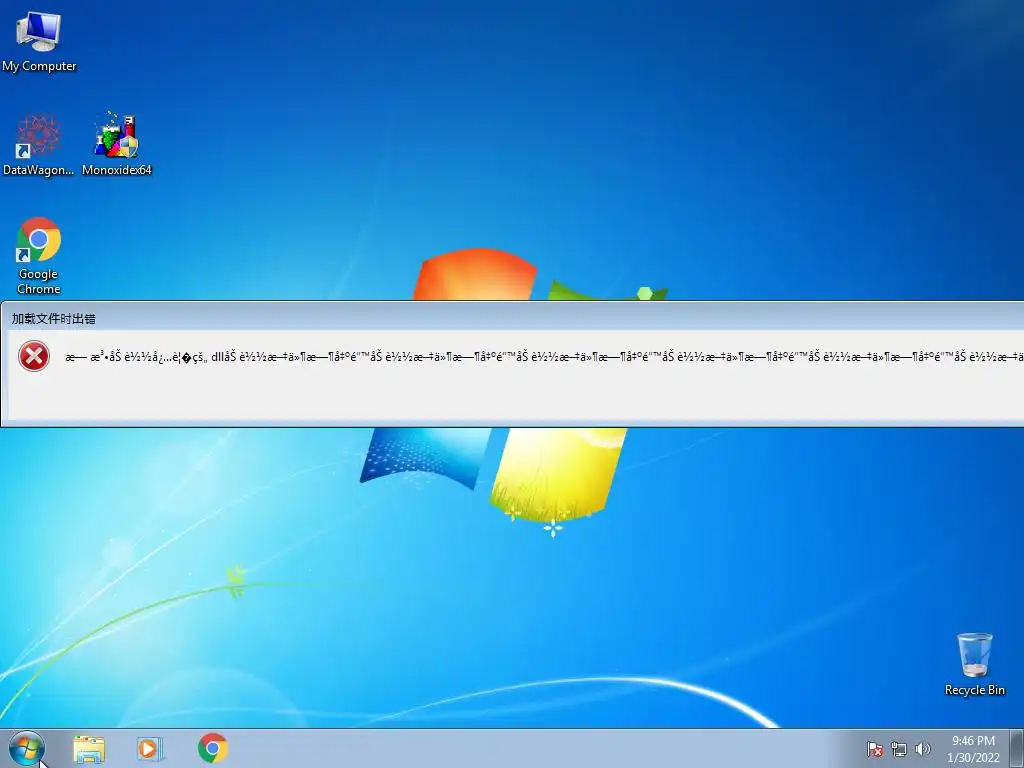Open the Windows Start menu orb
Image resolution: width=1024 pixels, height=768 pixels.
[27, 748]
